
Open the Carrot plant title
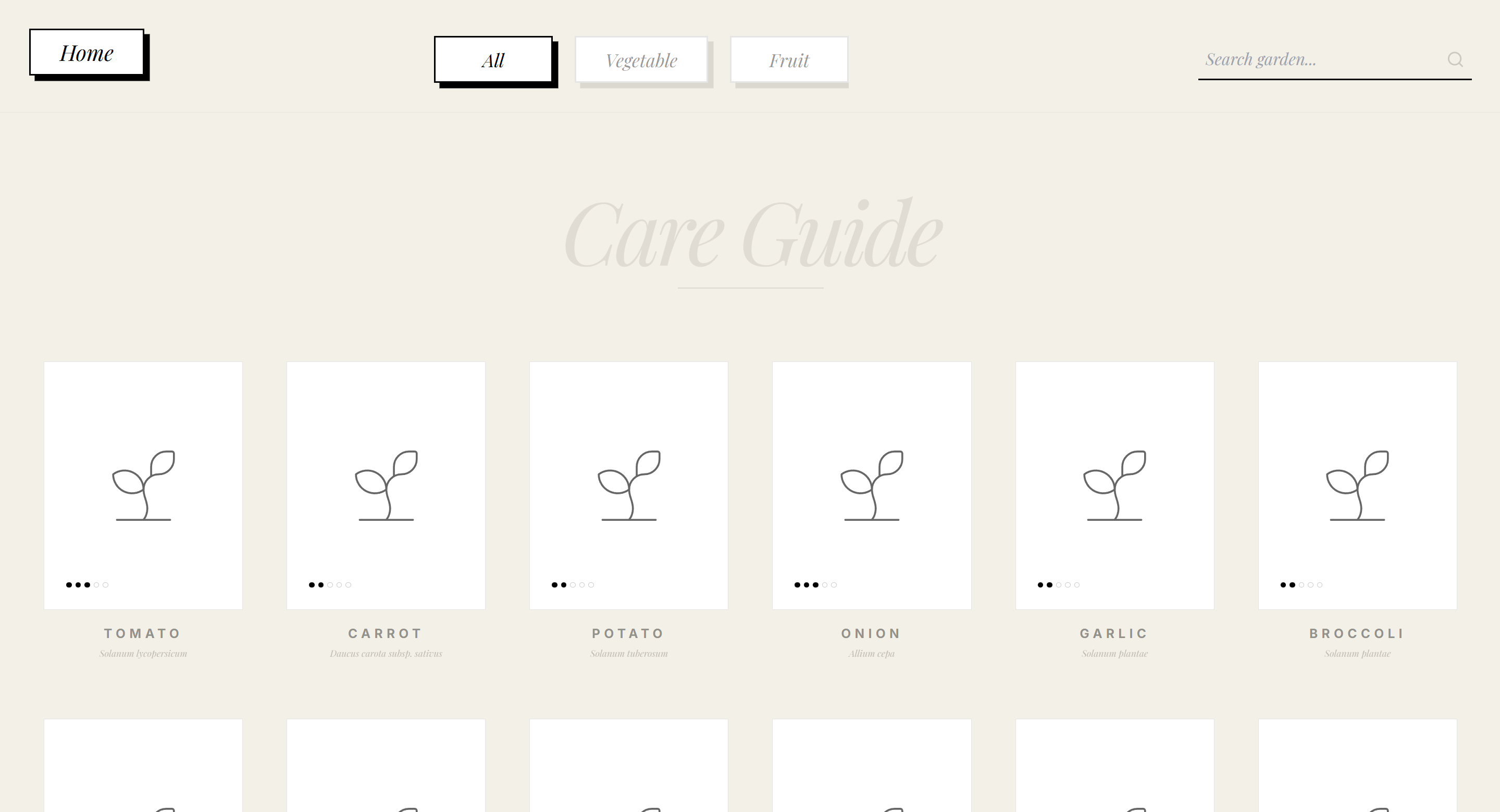386,633
